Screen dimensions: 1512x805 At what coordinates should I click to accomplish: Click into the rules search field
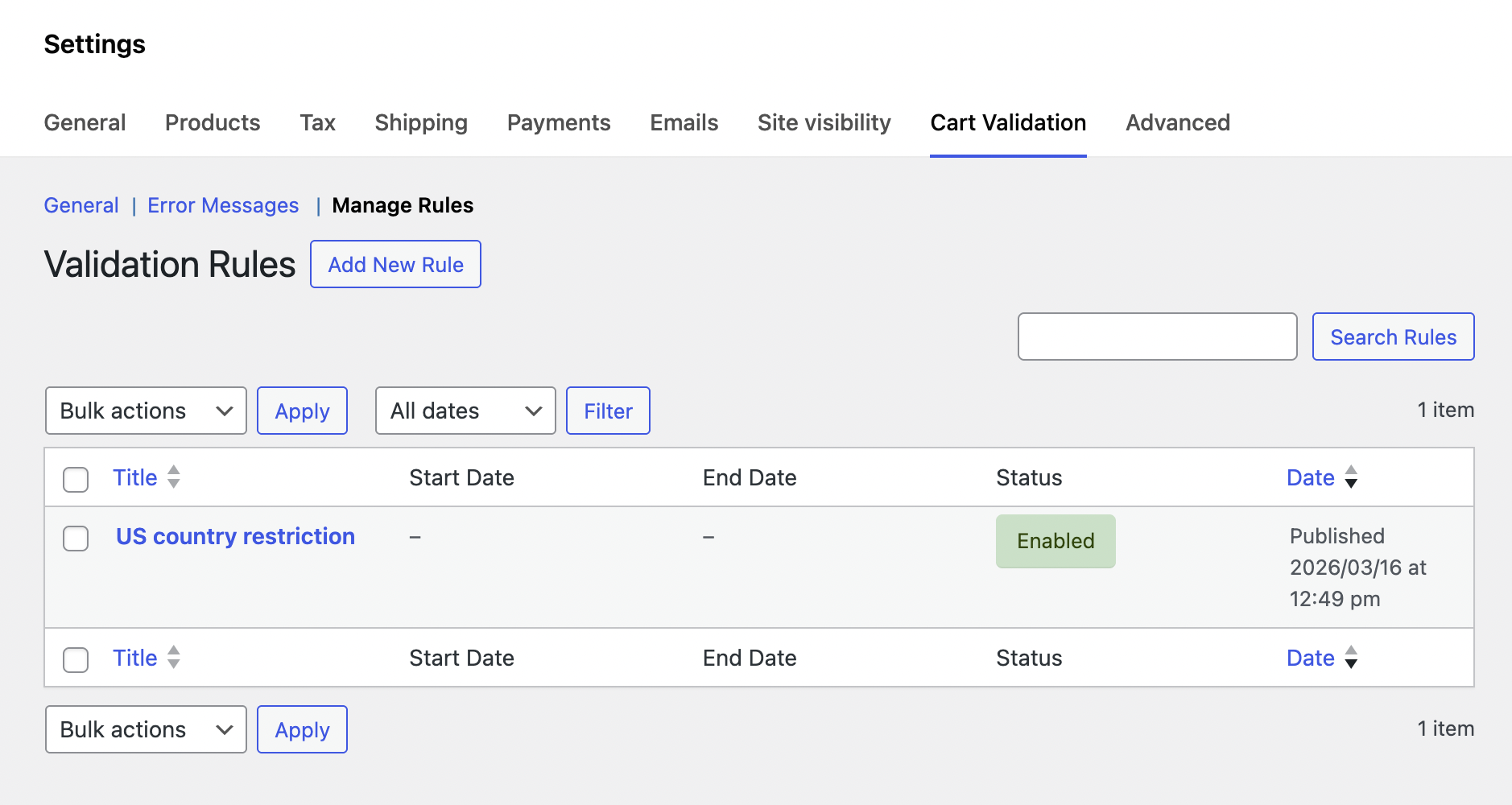click(x=1157, y=336)
